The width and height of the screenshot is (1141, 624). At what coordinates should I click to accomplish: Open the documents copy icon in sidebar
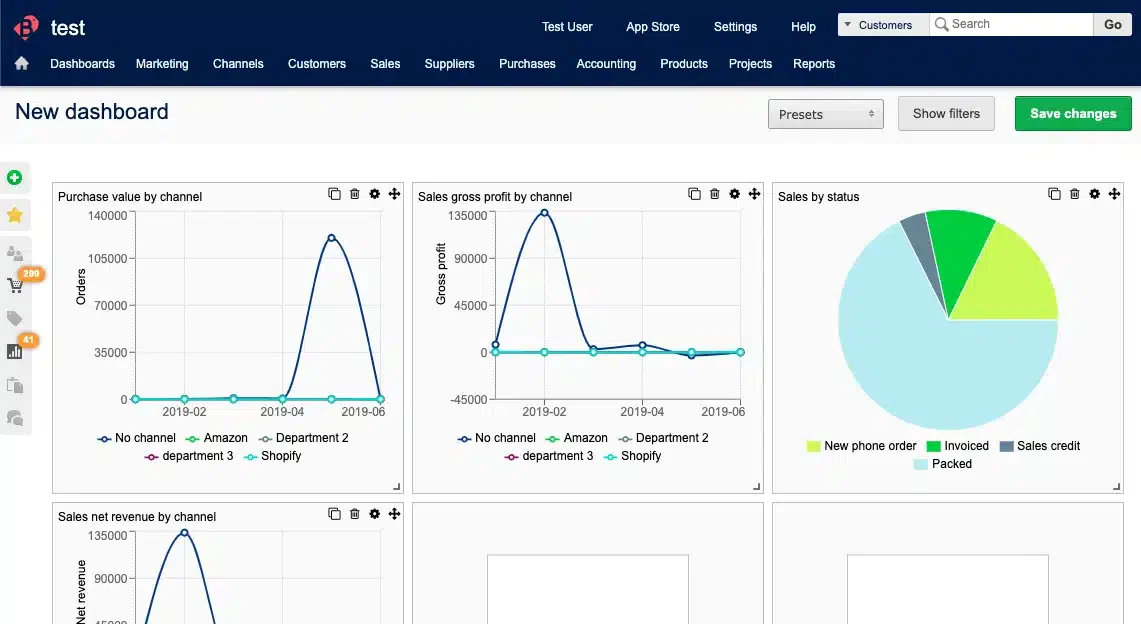pyautogui.click(x=15, y=385)
